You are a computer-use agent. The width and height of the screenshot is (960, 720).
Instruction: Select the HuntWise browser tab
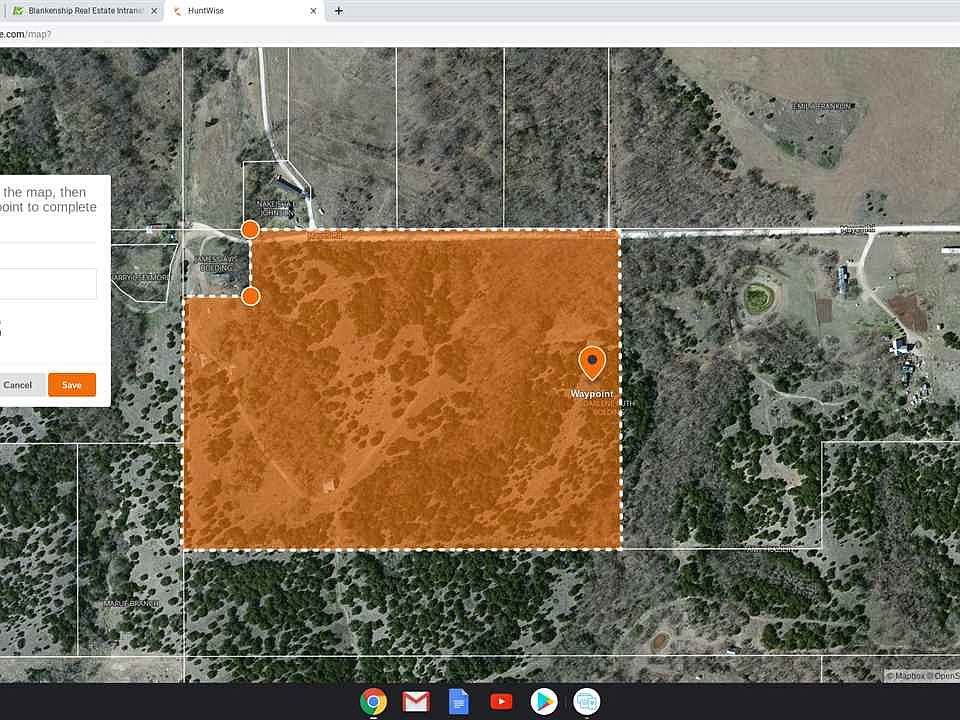click(x=245, y=11)
